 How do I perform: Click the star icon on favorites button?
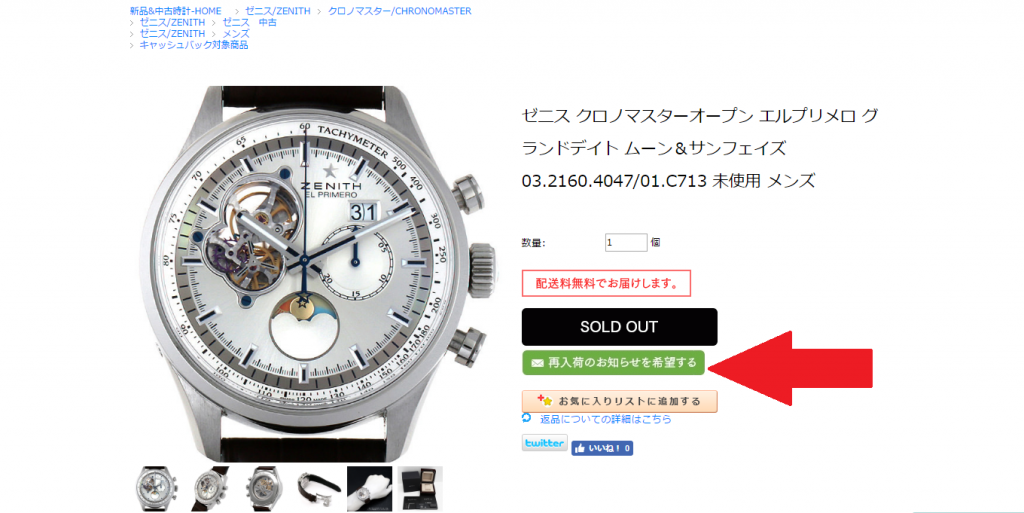tap(545, 400)
